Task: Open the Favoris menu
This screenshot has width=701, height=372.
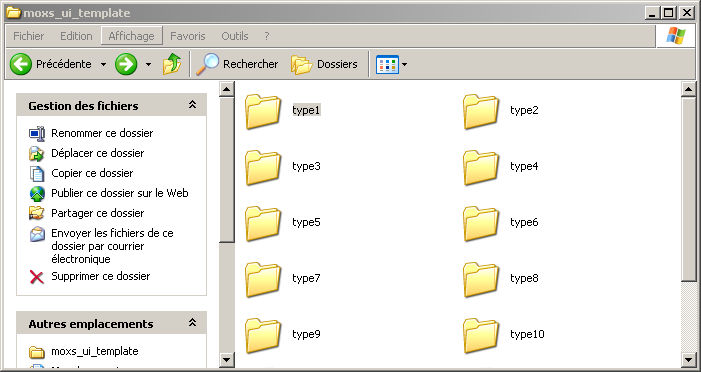Action: [x=188, y=36]
